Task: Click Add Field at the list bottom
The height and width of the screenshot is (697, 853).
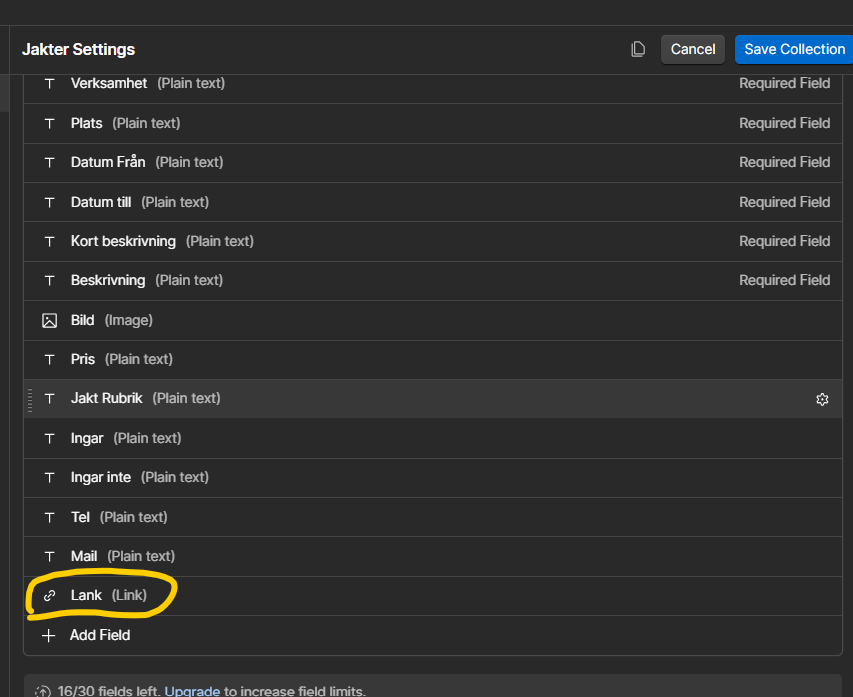Action: point(100,634)
